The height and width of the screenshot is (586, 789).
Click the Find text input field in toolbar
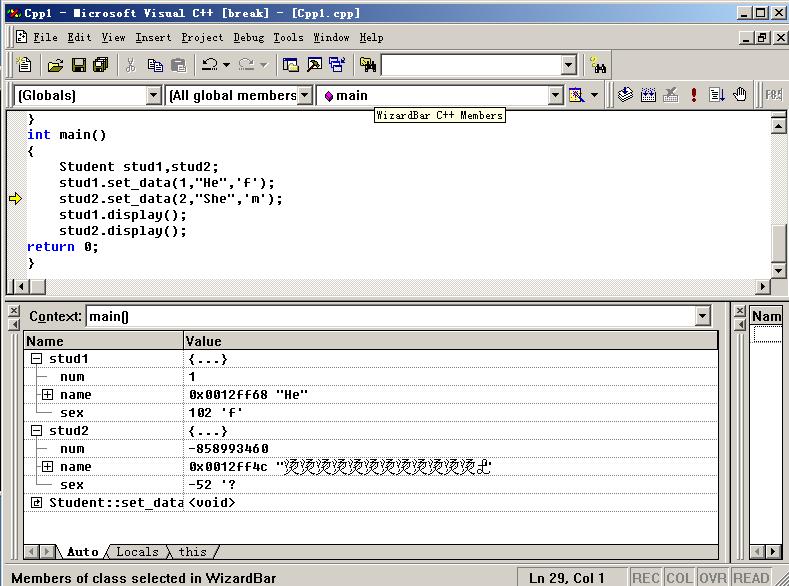[470, 65]
